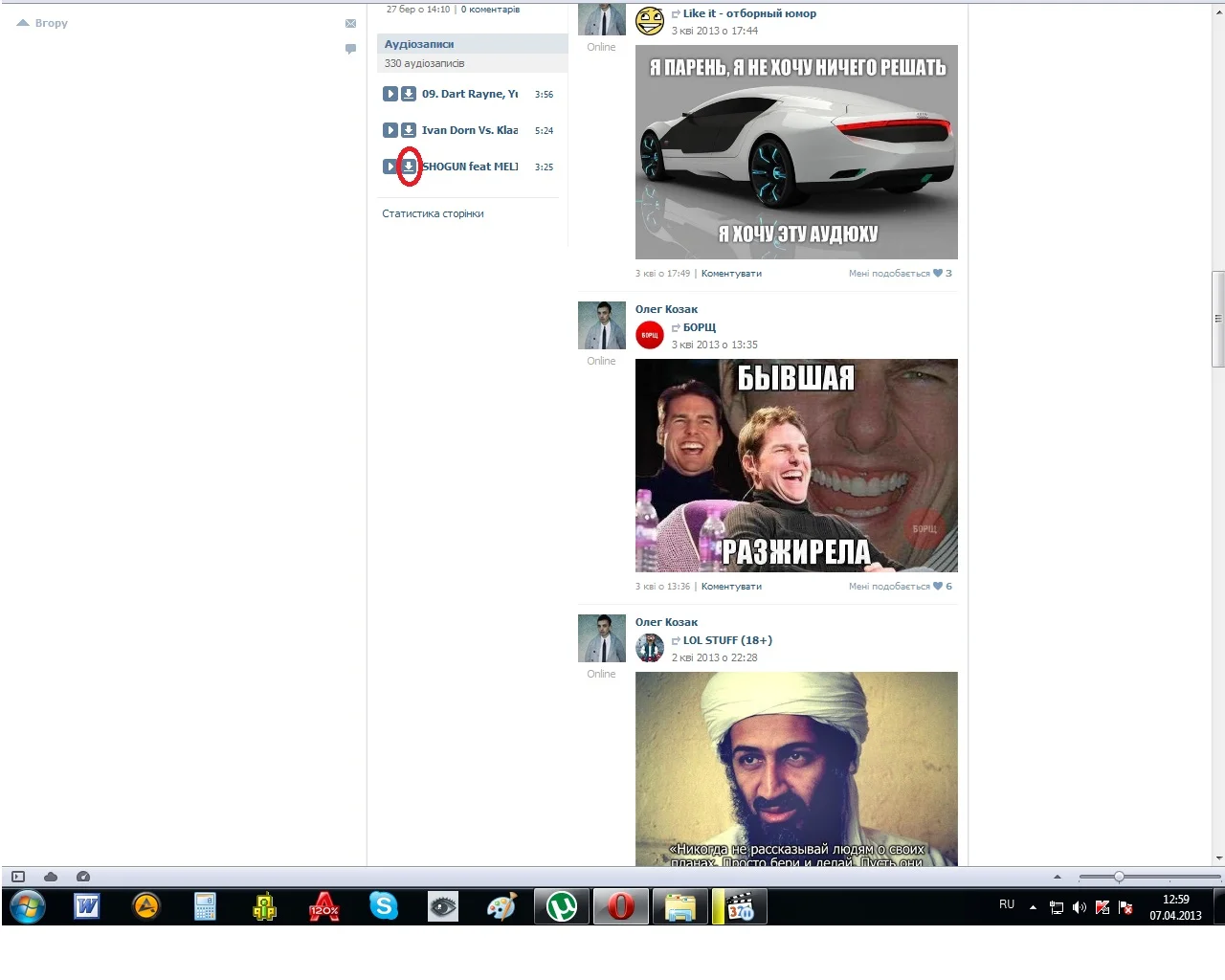Open the mail envelope icon in sidebar

tap(350, 24)
